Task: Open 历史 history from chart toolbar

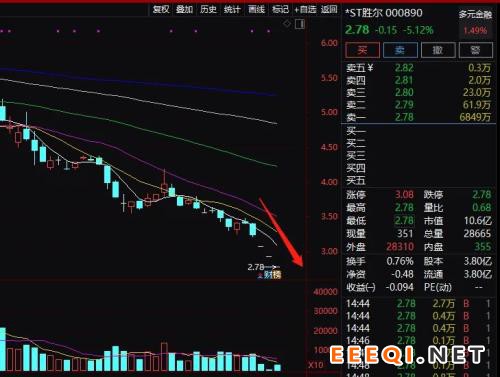Action: pos(208,9)
